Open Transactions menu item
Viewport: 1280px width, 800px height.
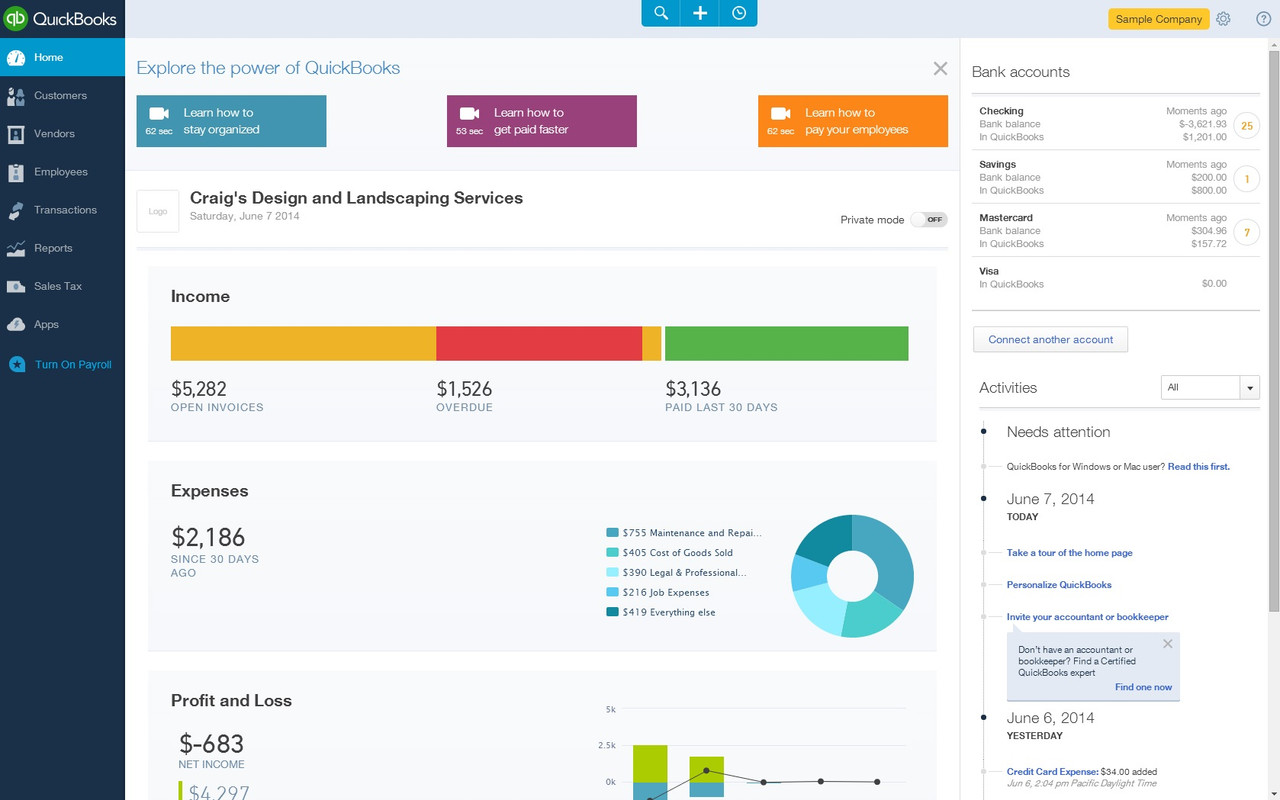pos(66,210)
